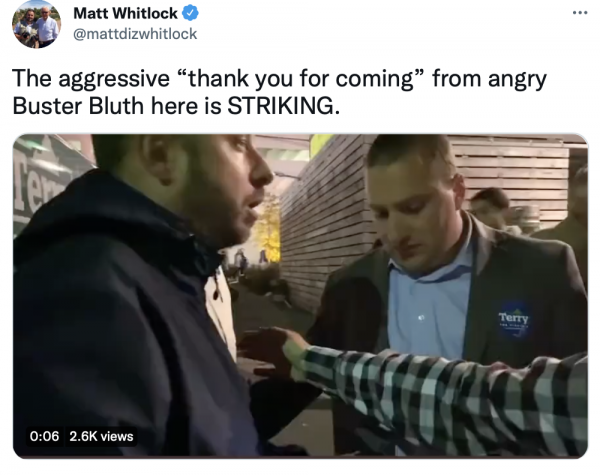This screenshot has width=600, height=475.
Task: Click the background person behind the blue shirt
Action: [x=492, y=210]
